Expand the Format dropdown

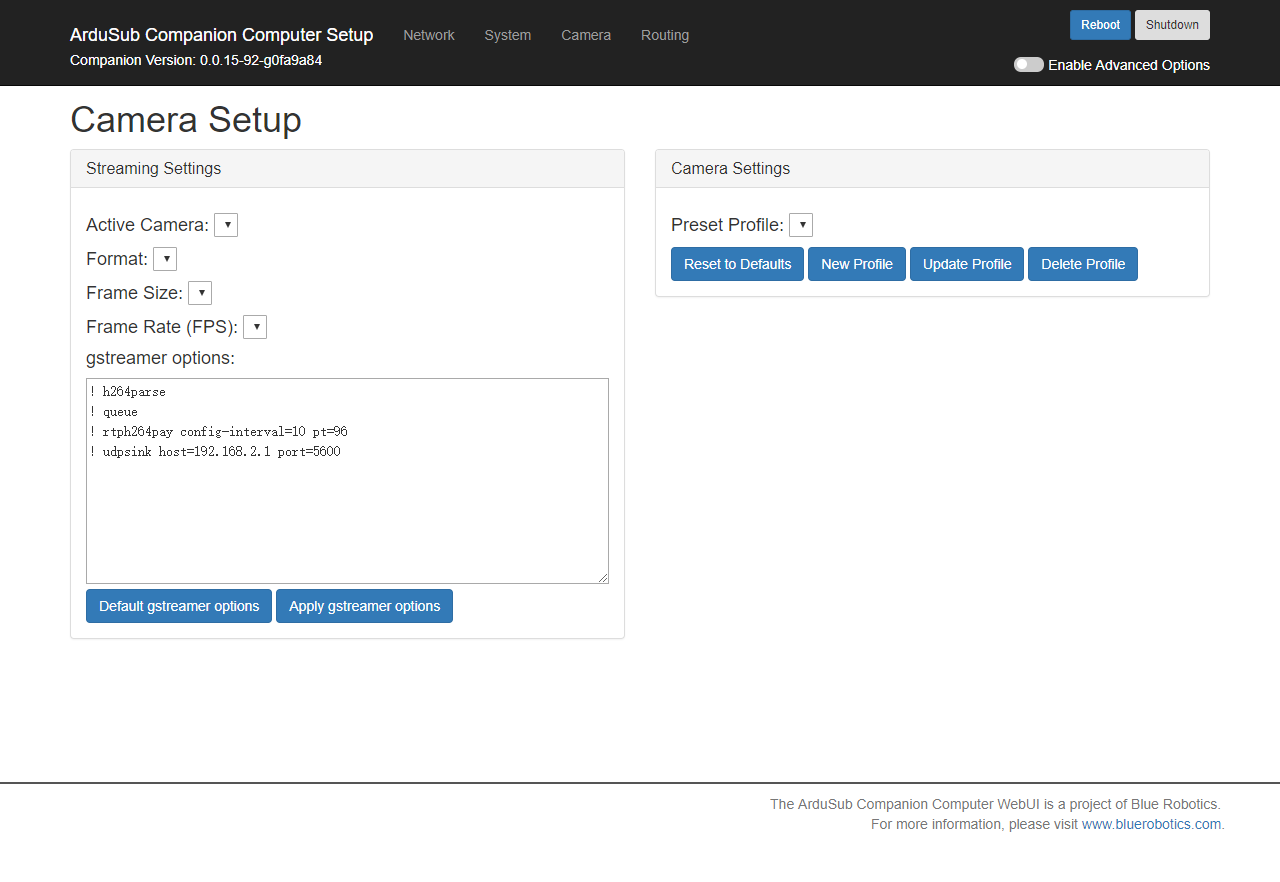165,259
